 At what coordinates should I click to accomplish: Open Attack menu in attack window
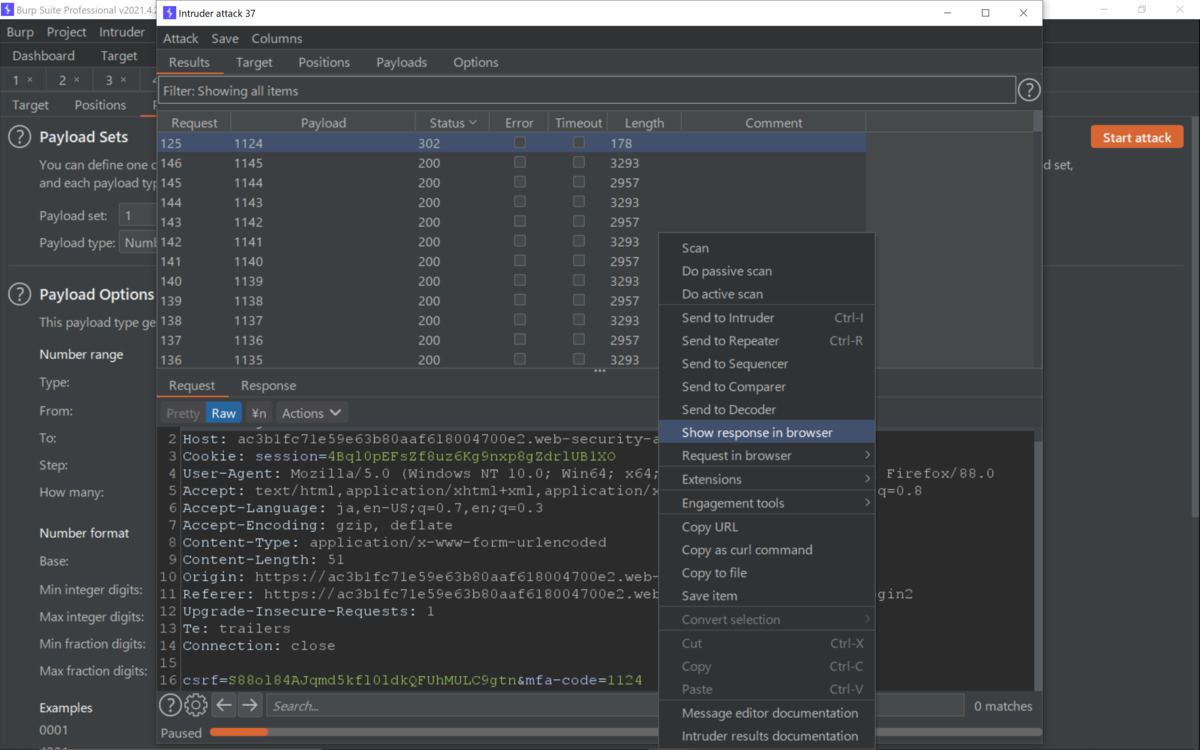tap(181, 38)
